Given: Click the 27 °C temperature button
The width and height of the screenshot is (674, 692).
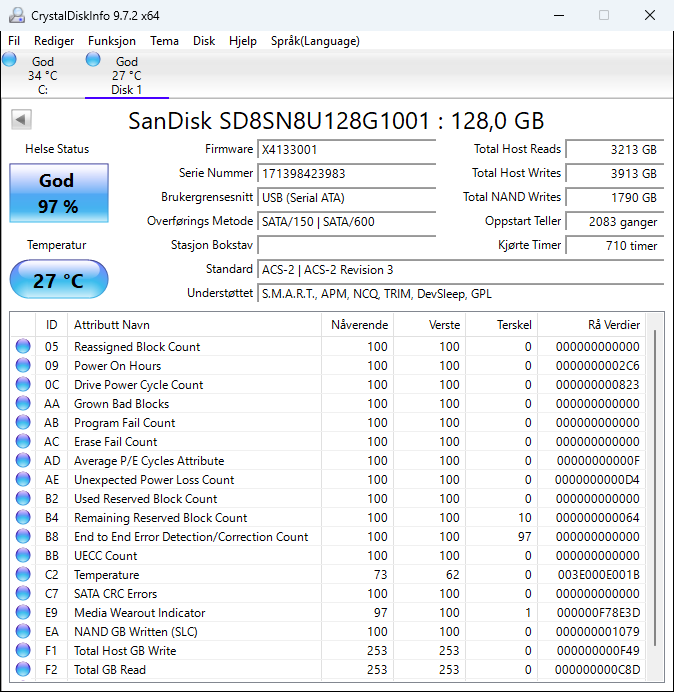Looking at the screenshot, I should (59, 280).
